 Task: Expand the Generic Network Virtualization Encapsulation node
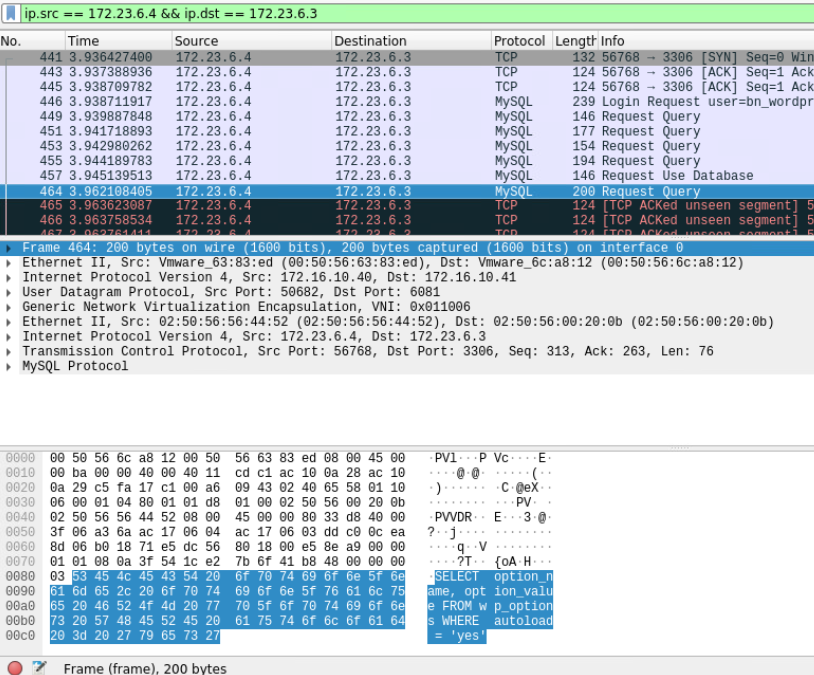point(8,307)
